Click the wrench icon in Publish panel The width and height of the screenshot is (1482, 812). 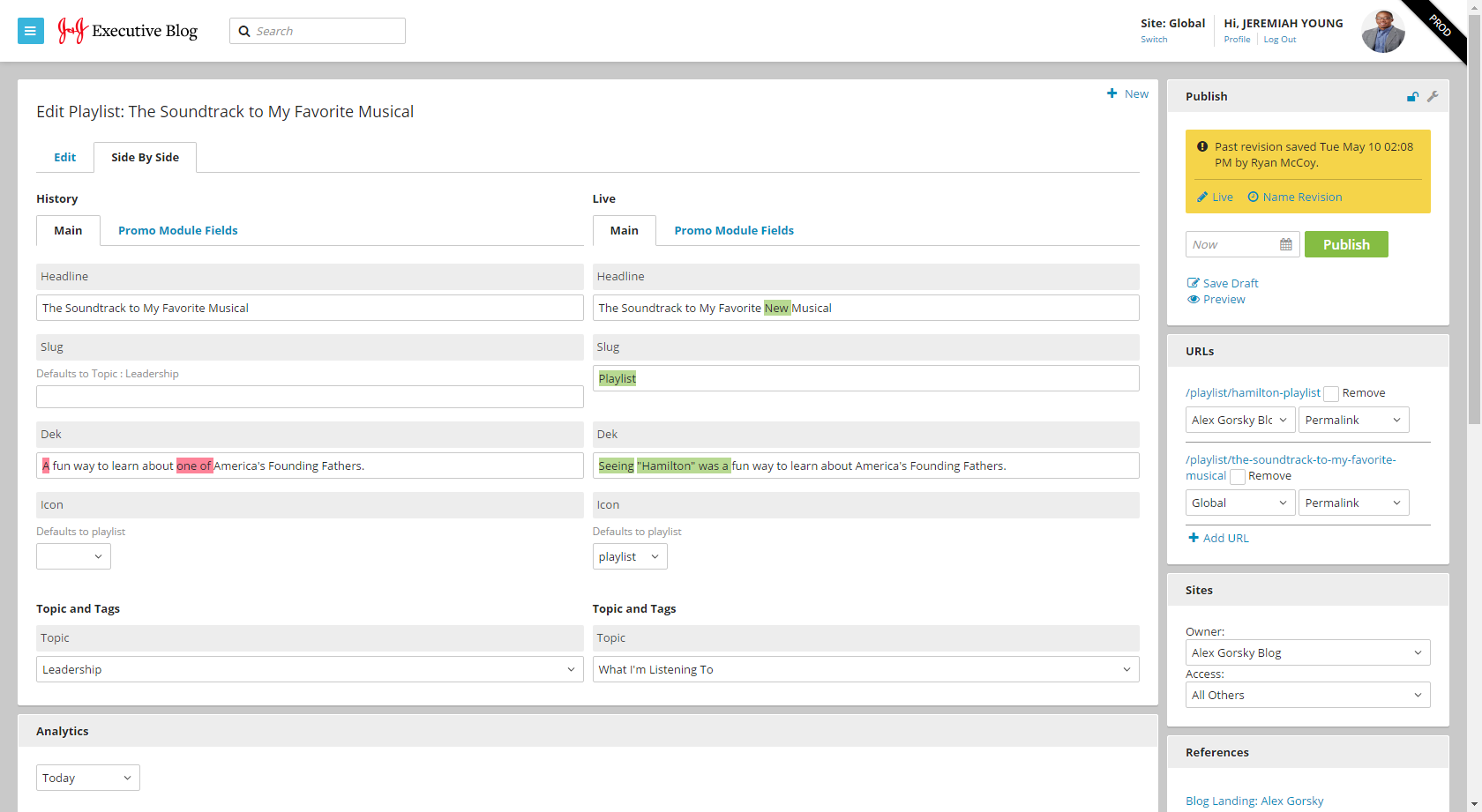click(1433, 97)
